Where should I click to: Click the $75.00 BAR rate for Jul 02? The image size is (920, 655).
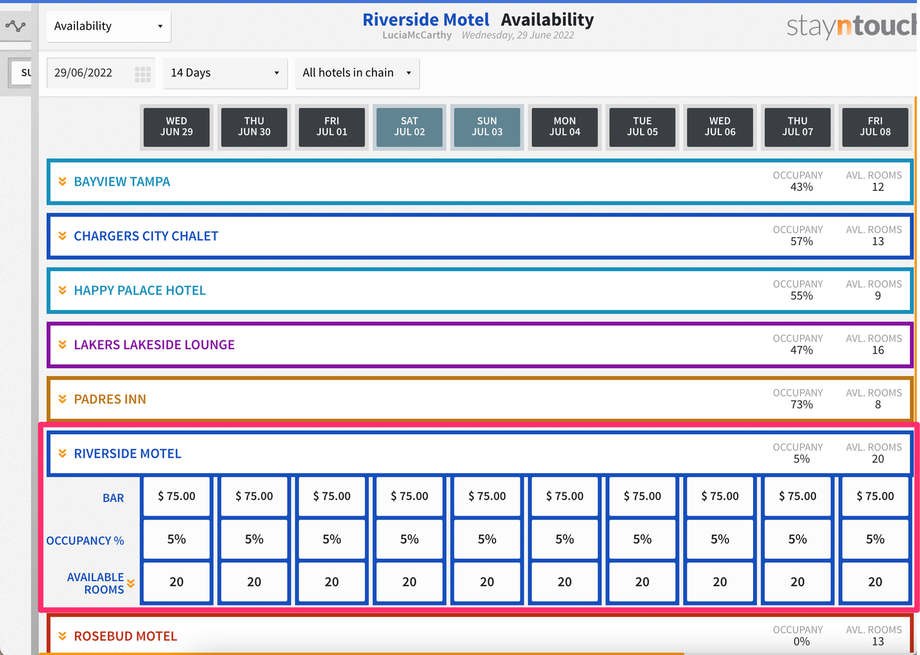click(410, 497)
